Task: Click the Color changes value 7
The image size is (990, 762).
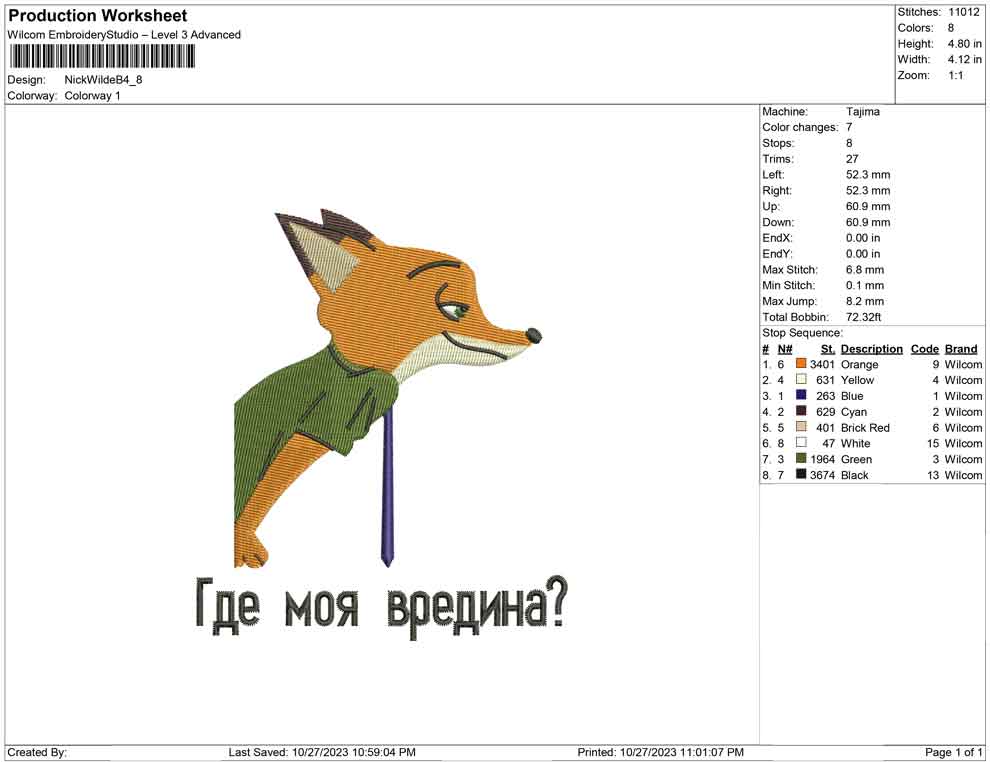Action: (849, 128)
